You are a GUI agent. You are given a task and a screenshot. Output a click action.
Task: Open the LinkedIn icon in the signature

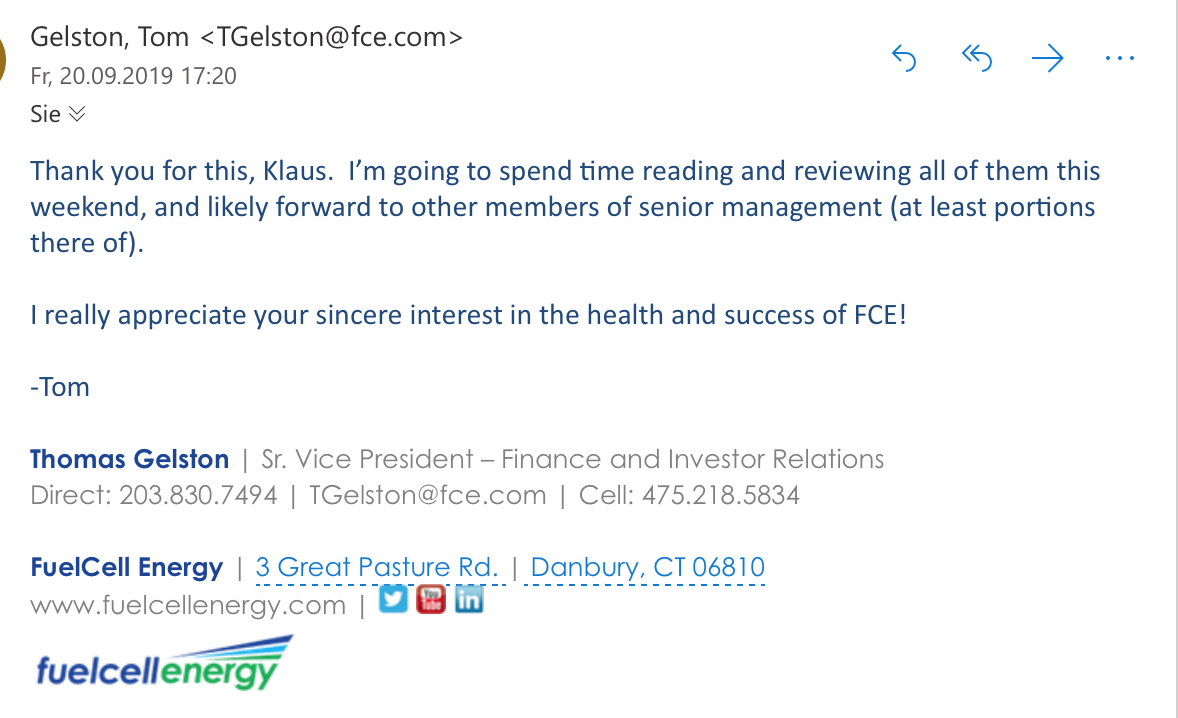468,600
